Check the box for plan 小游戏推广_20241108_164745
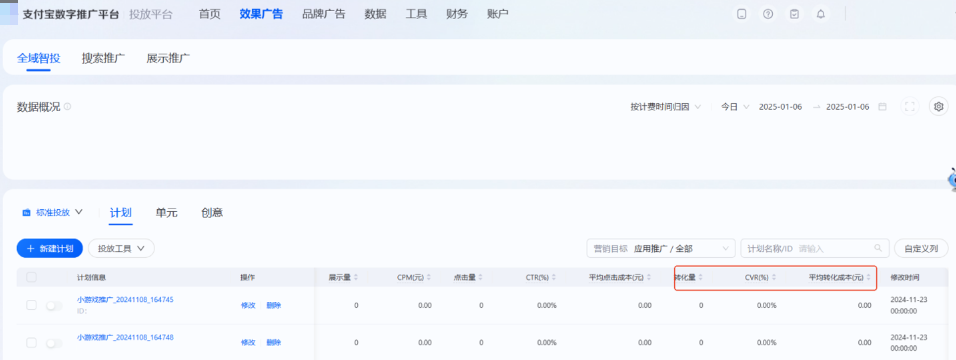Viewport: 956px width, 360px height. click(31, 305)
